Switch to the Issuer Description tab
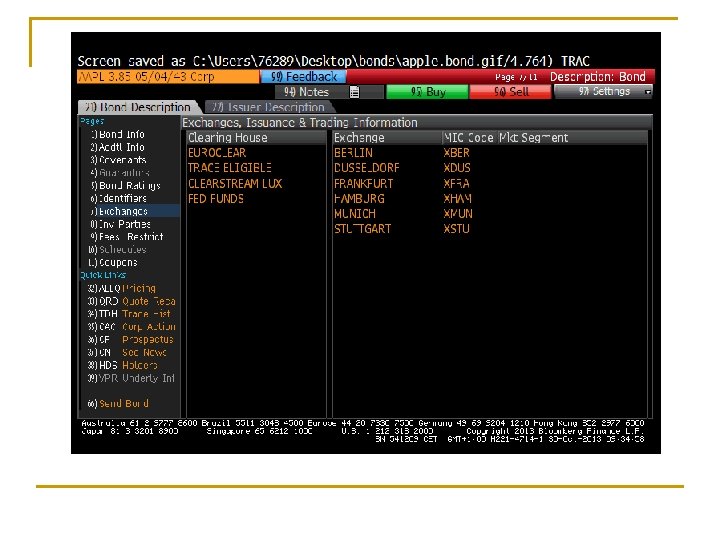Viewport: 720px width, 540px height. click(x=269, y=107)
